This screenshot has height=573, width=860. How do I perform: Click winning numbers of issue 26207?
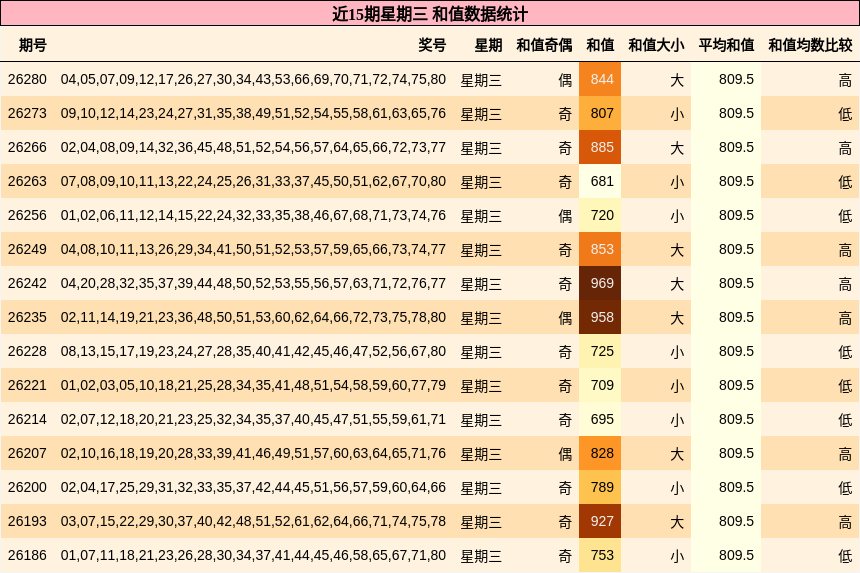pos(253,453)
